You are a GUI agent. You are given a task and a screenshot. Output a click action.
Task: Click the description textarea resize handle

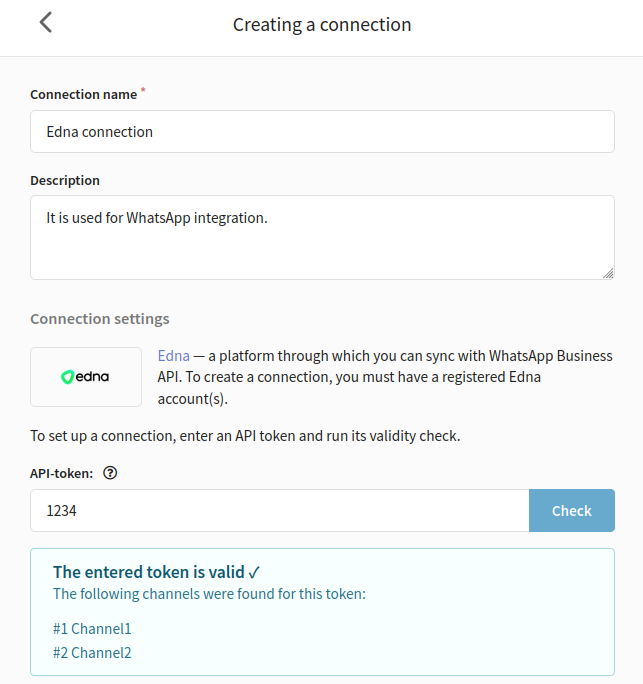[608, 273]
